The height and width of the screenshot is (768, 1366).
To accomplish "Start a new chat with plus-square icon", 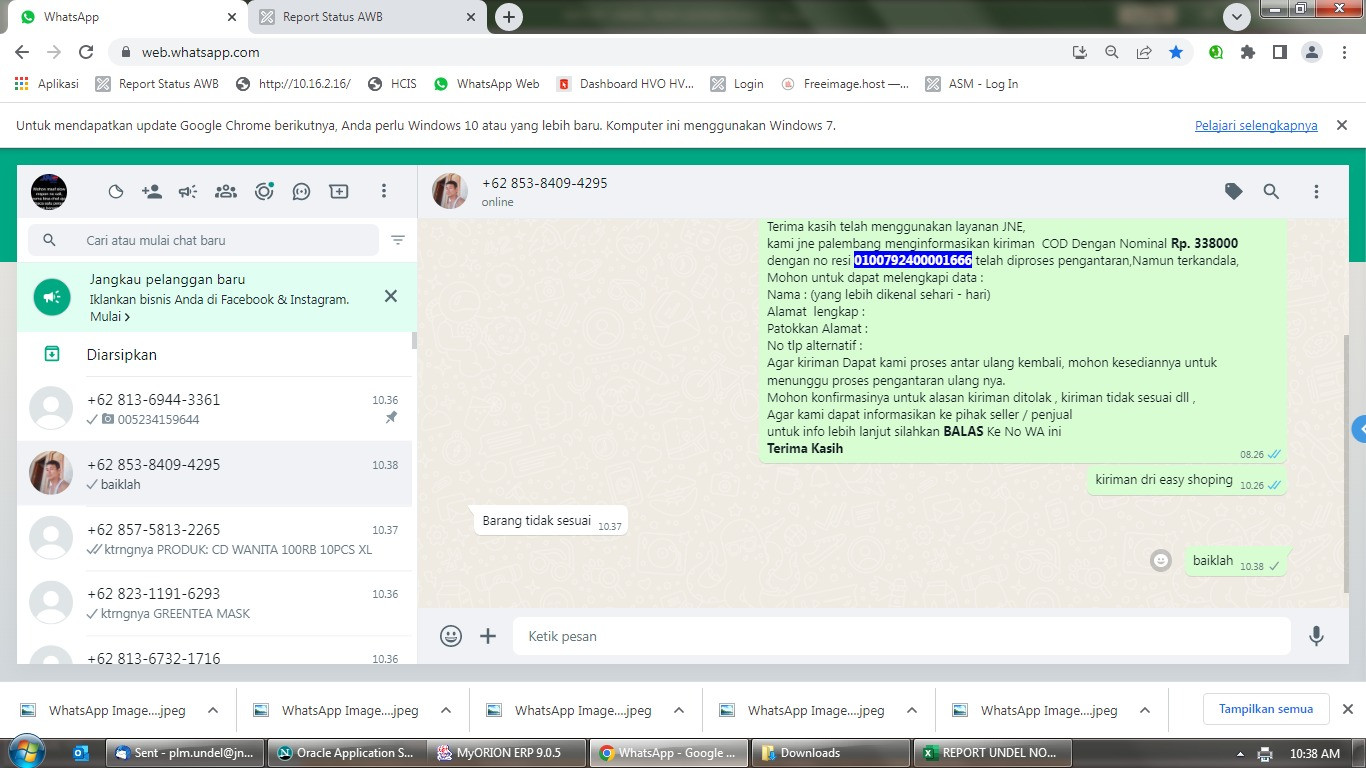I will point(339,191).
